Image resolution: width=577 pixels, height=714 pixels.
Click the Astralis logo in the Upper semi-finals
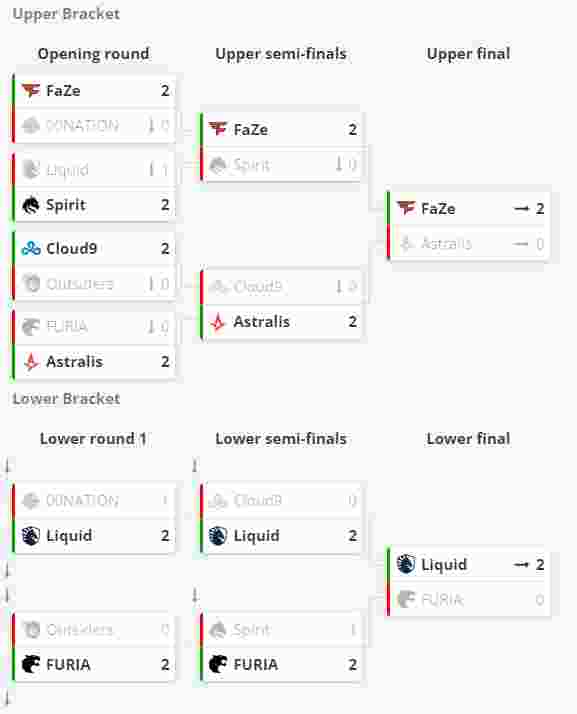(x=218, y=322)
